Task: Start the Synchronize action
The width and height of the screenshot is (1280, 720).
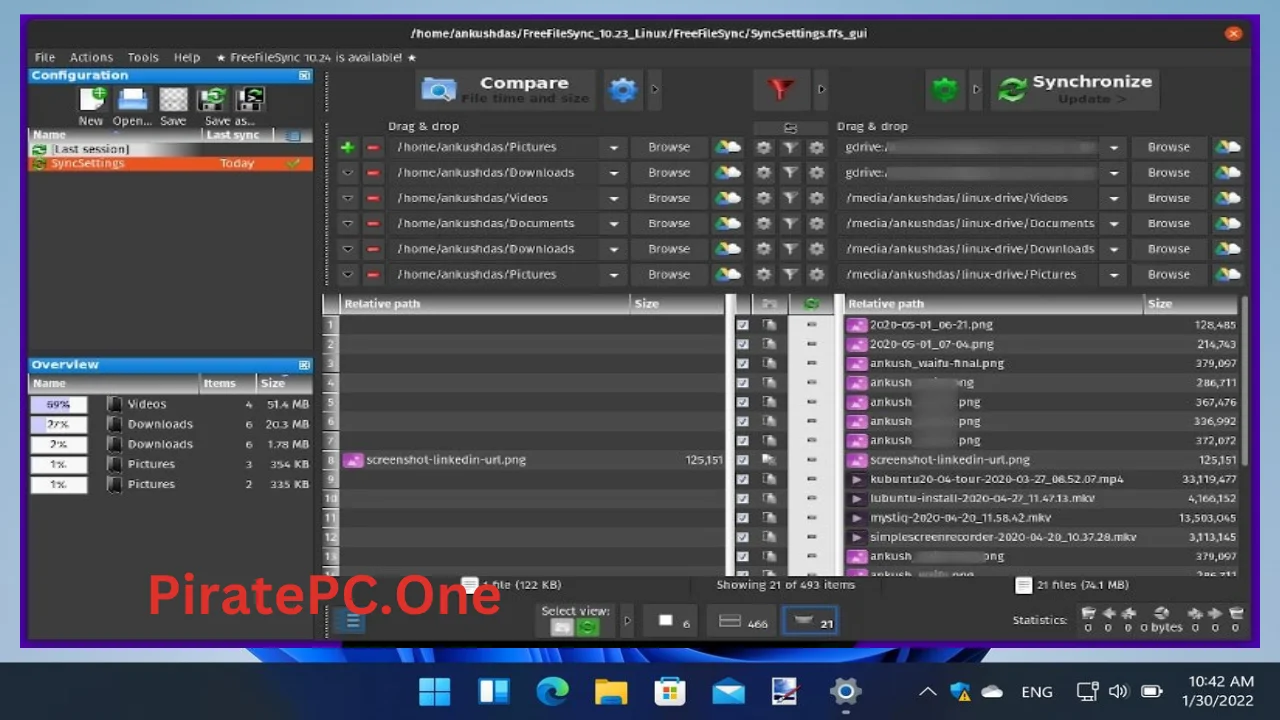Action: pyautogui.click(x=1075, y=90)
